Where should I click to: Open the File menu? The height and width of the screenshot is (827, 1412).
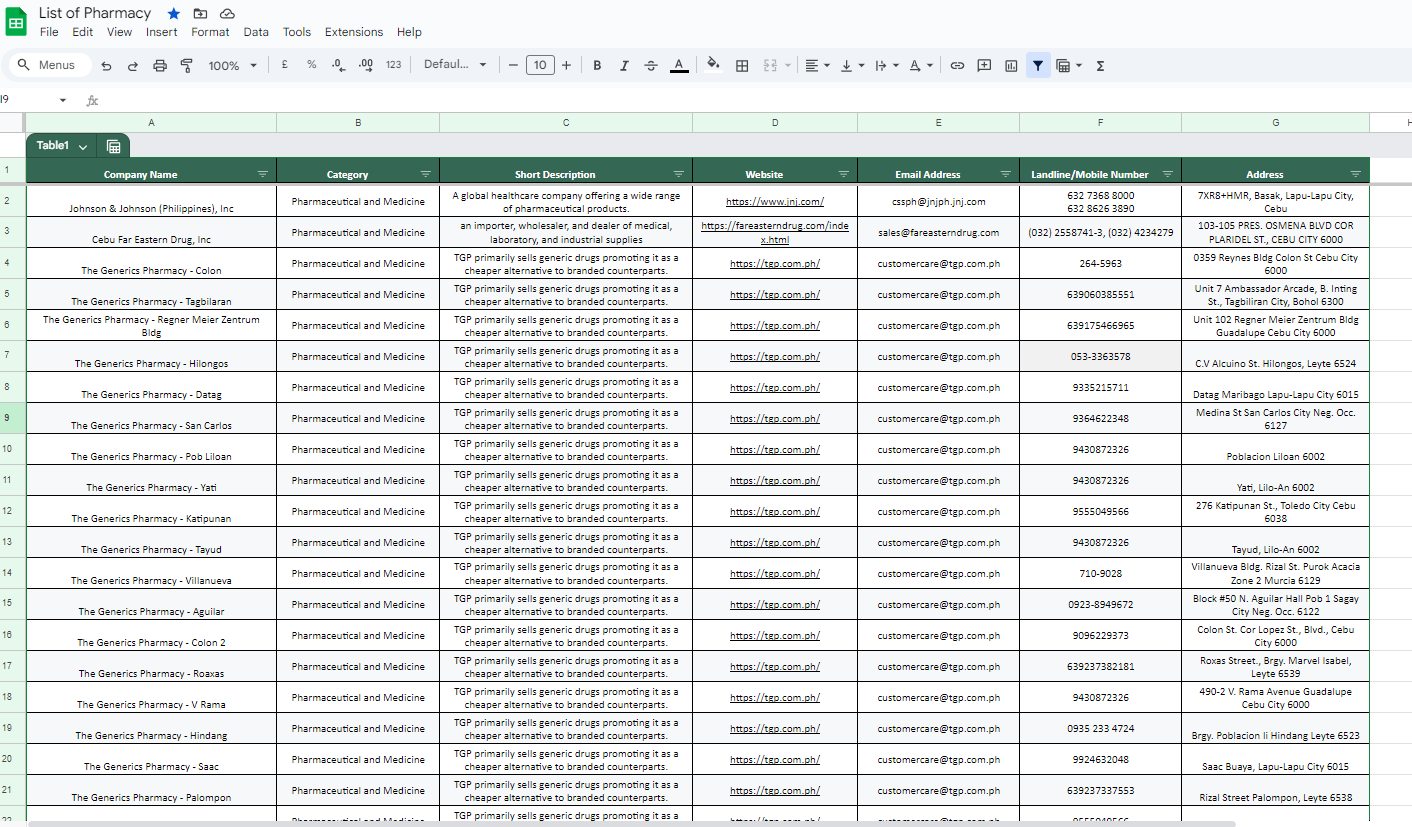click(49, 32)
